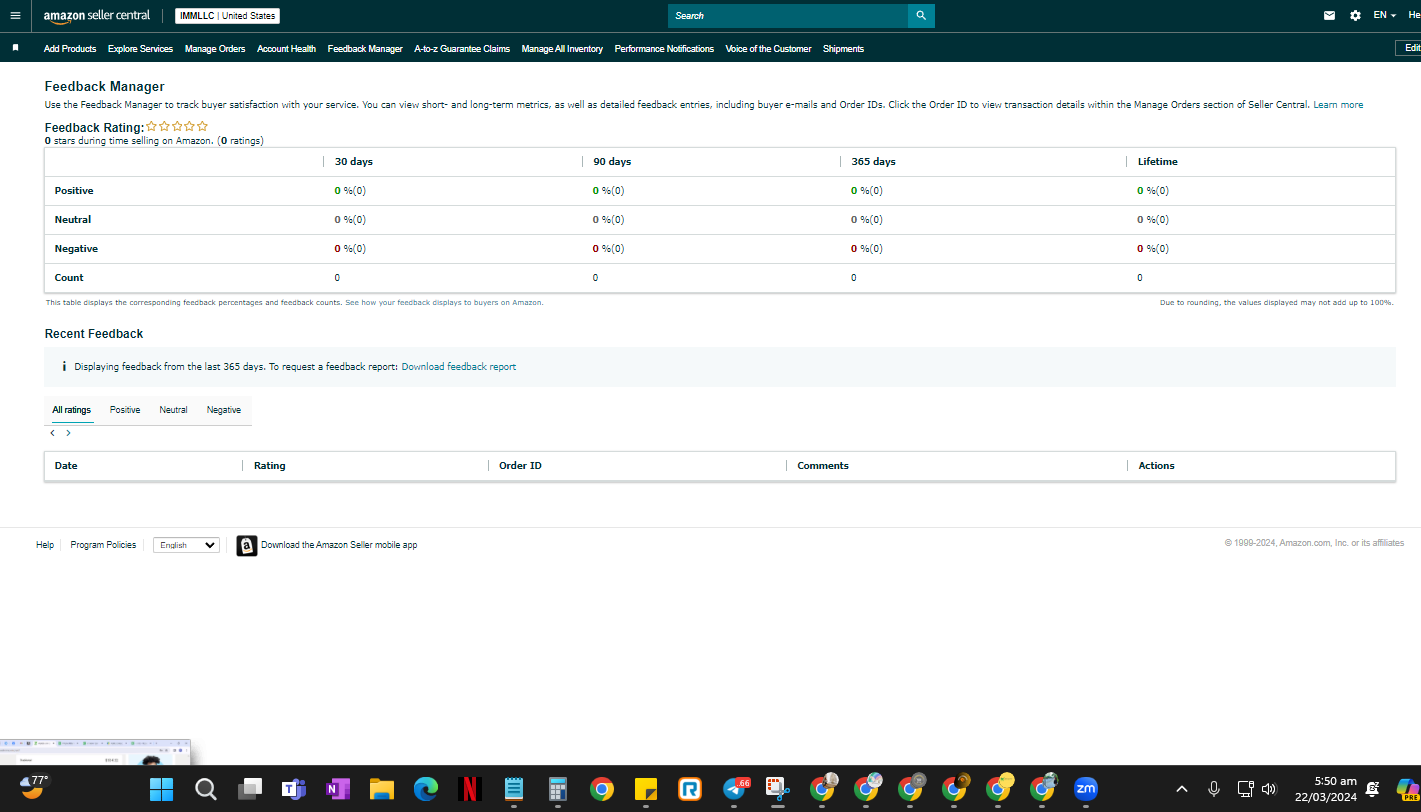Image resolution: width=1421 pixels, height=812 pixels.
Task: Go to next feedback page arrow
Action: 68,433
